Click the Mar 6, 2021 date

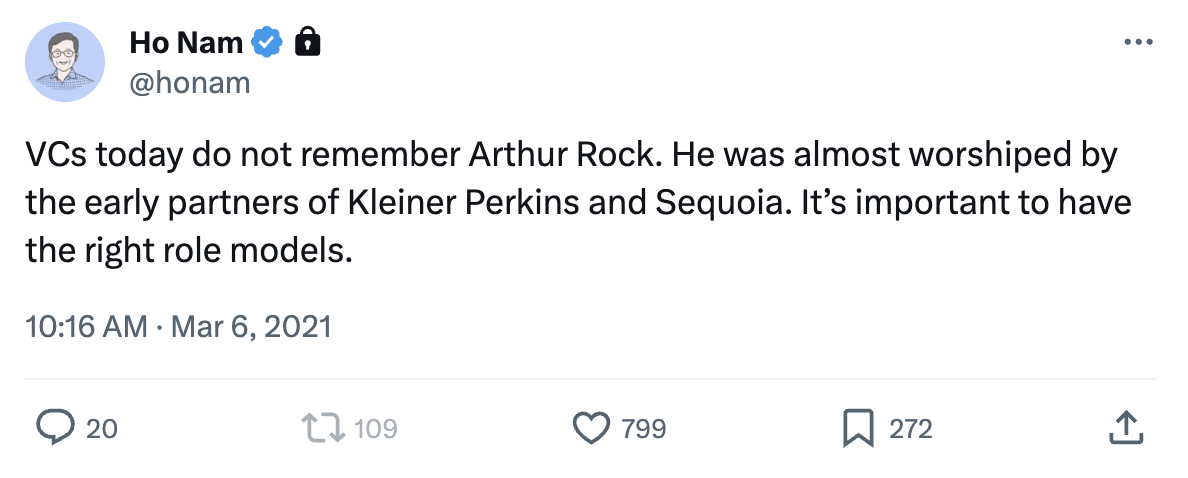click(x=251, y=326)
